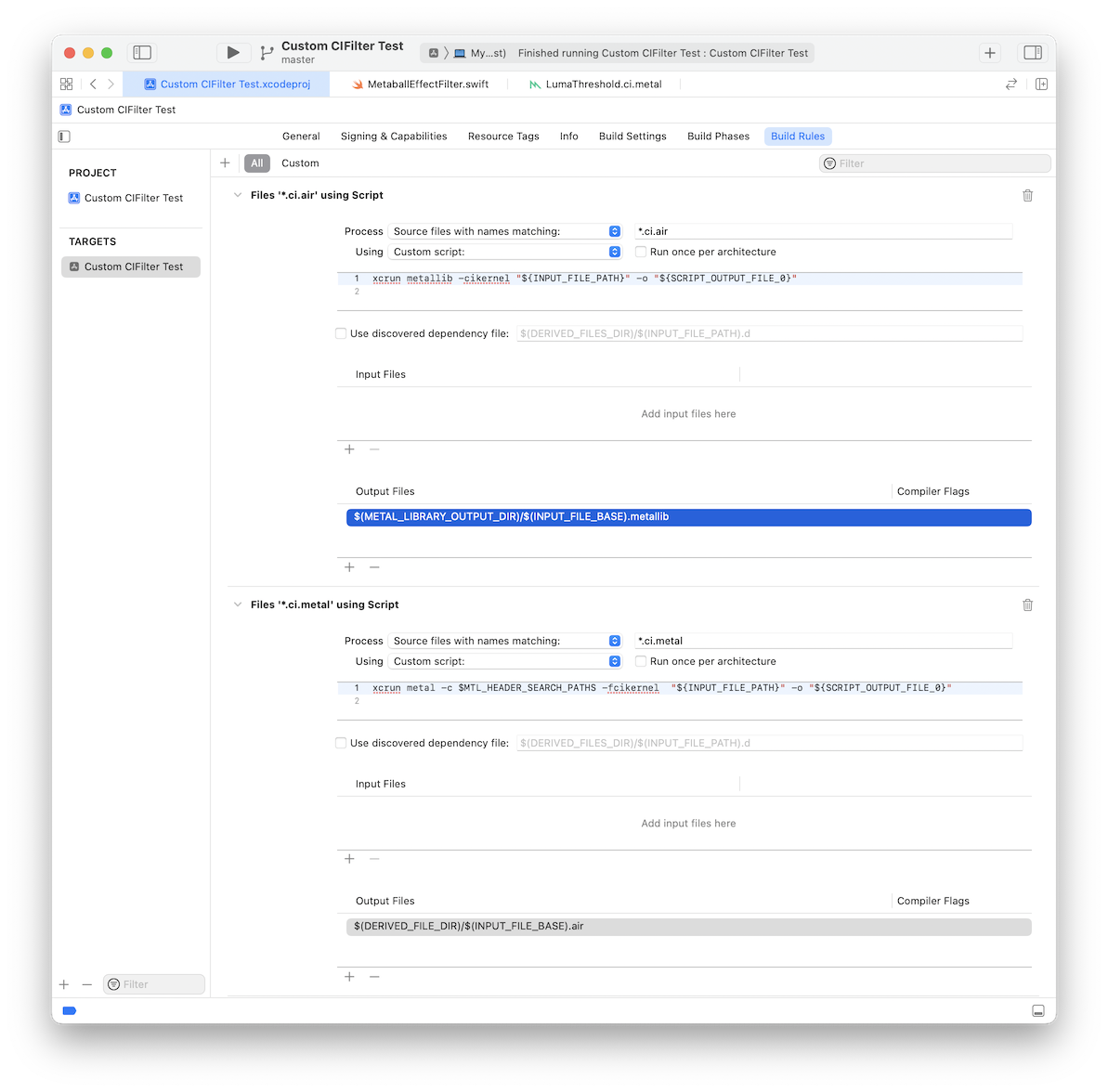Open LumaThreshold.ci.metal editor tab

point(595,84)
